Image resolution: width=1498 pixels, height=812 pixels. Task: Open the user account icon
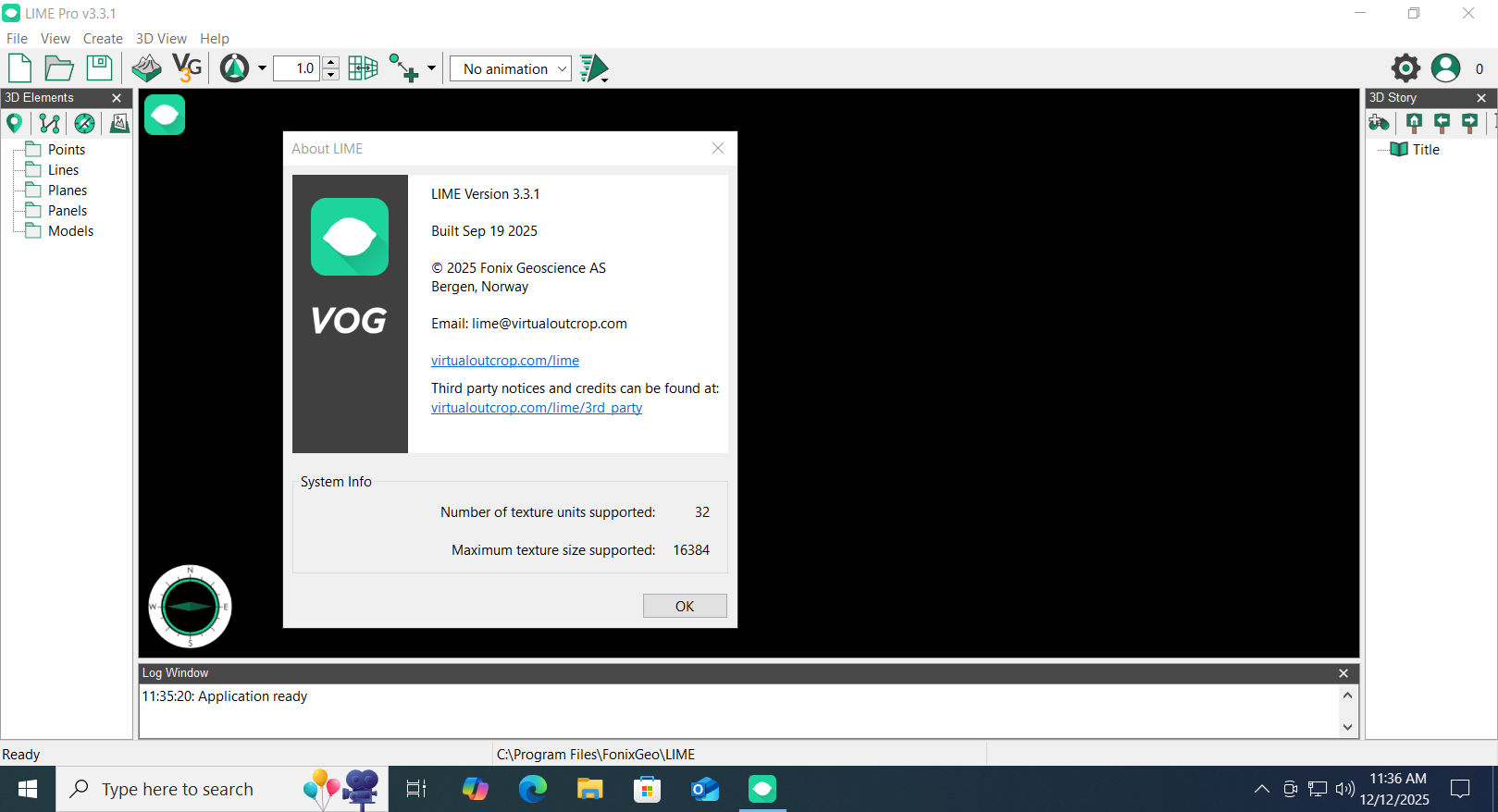coord(1445,68)
